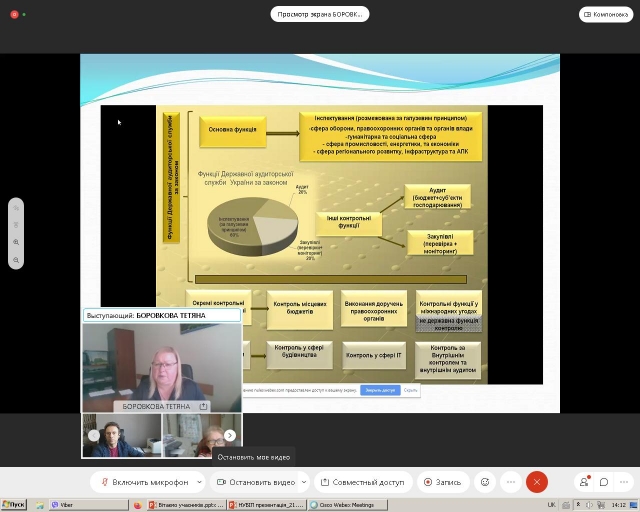Viewport: 640px width, 512px height.
Task: Switch to Вітаємо учасників.pptx taskbar item
Action: tap(186, 505)
